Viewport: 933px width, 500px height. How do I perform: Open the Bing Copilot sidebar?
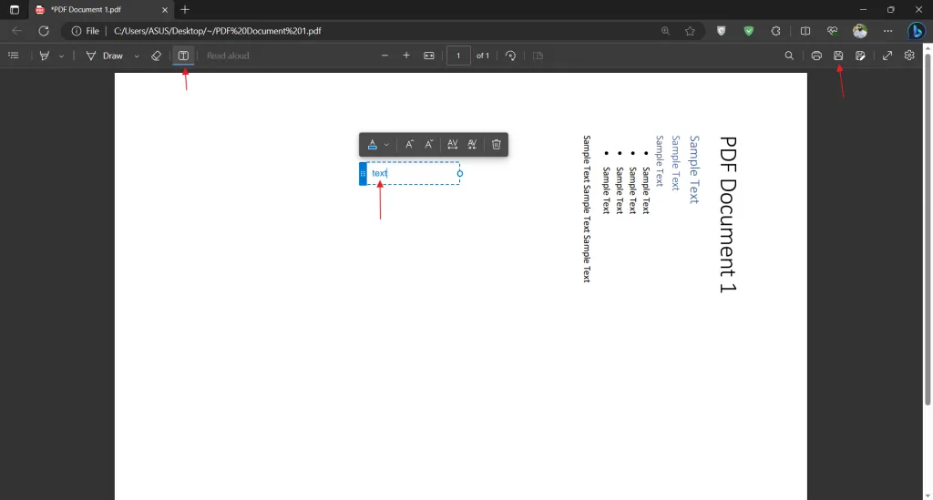(916, 31)
